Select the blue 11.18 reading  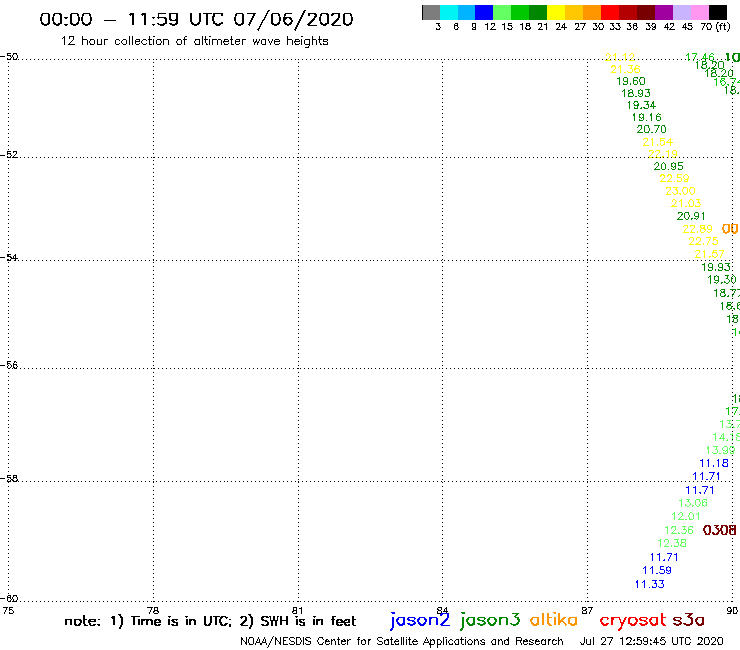714,464
